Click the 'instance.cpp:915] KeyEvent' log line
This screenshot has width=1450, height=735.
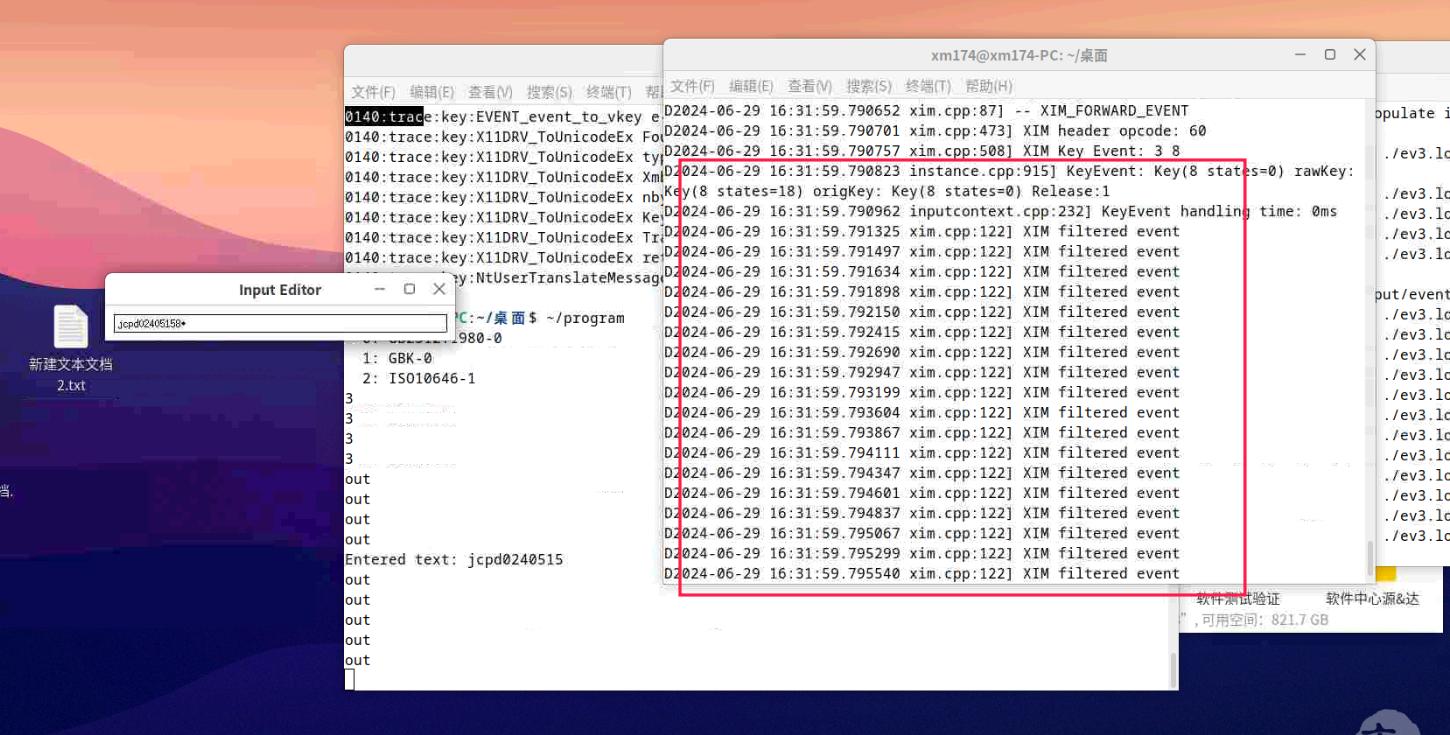point(1009,171)
